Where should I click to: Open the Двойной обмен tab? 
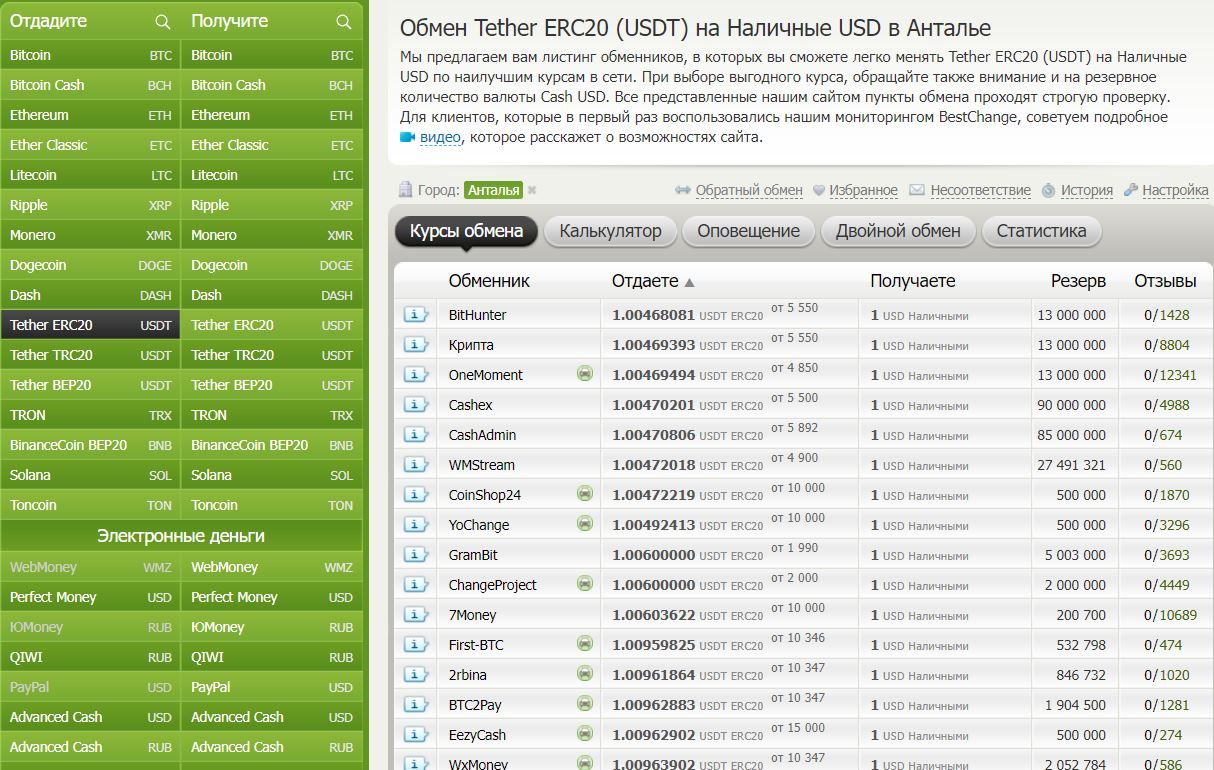click(898, 231)
